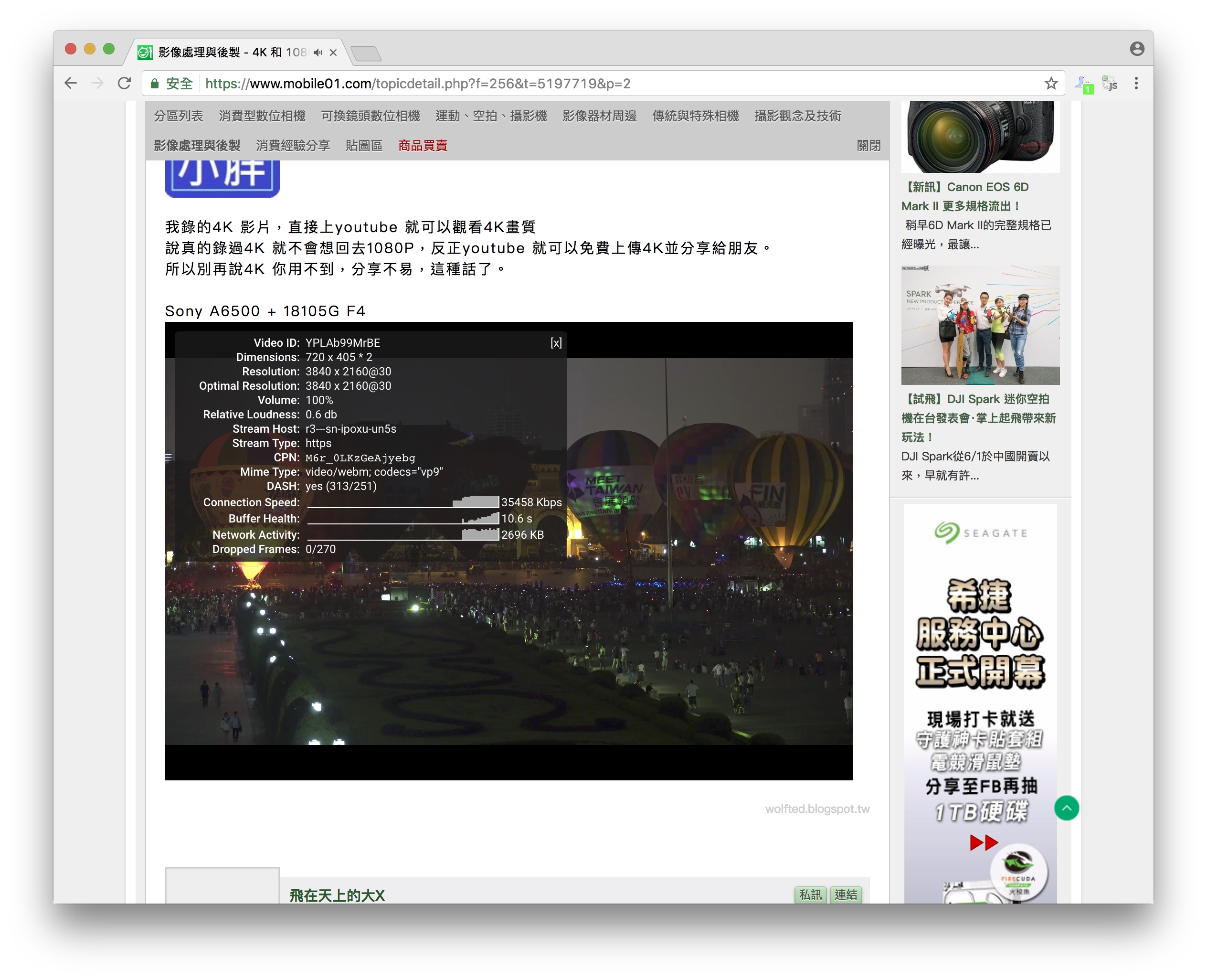
Task: Reload the page with the refresh icon
Action: [x=124, y=84]
